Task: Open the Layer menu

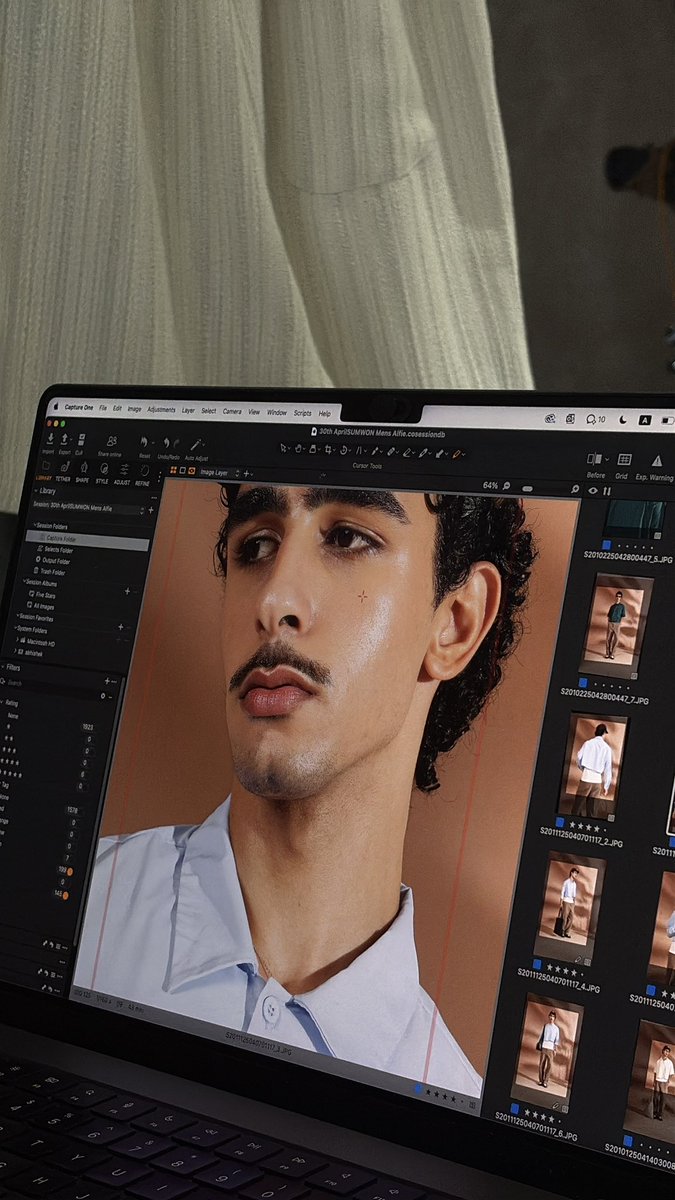Action: tap(188, 410)
